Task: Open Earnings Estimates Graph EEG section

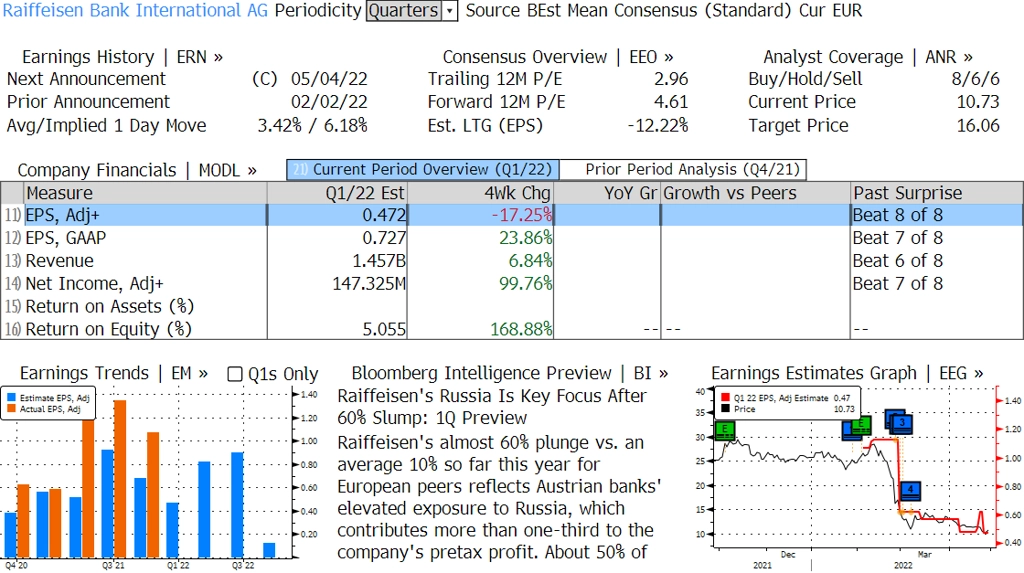Action: click(847, 374)
